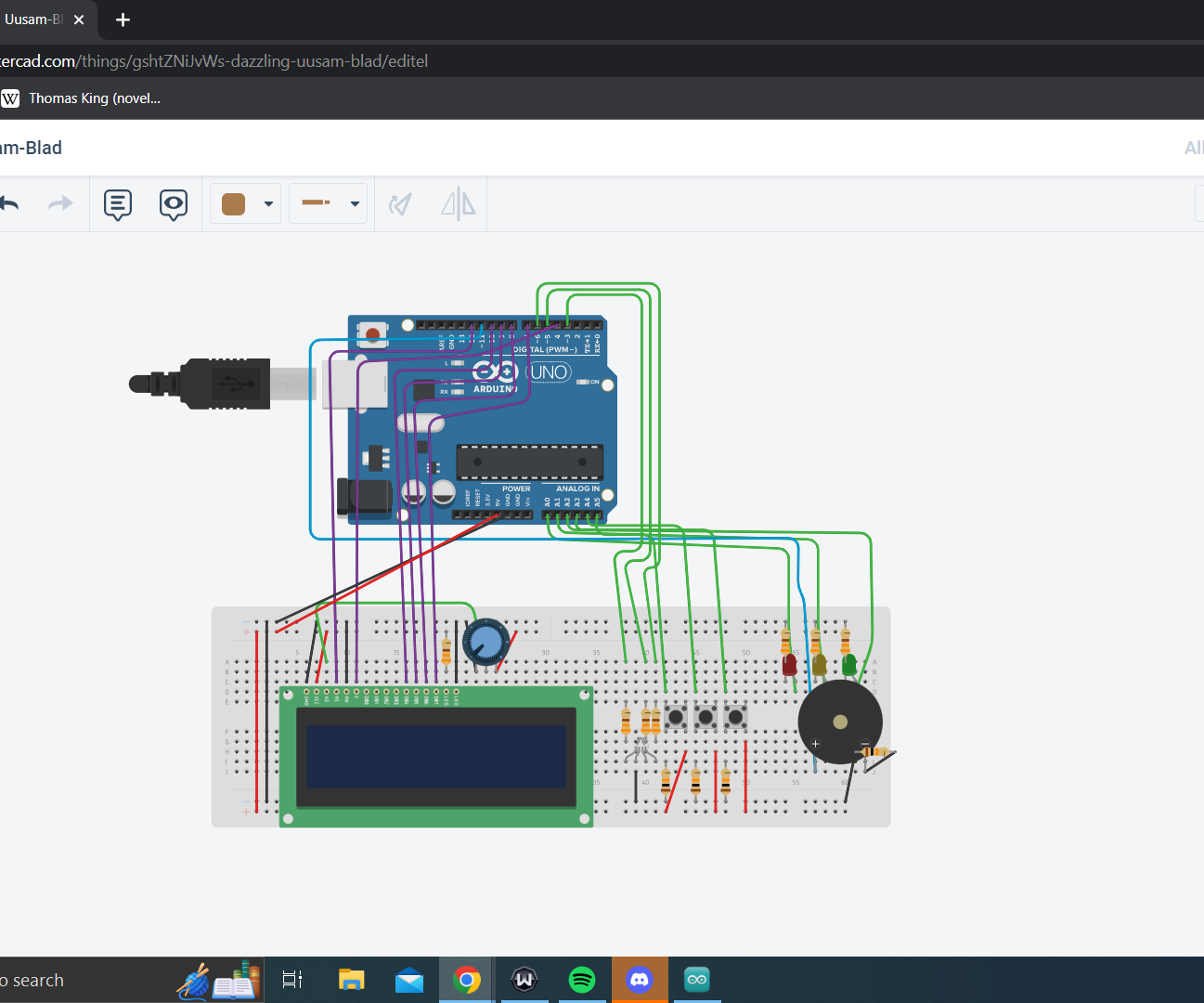Open the wire type dropdown arrow
This screenshot has width=1204, height=1003.
355,203
